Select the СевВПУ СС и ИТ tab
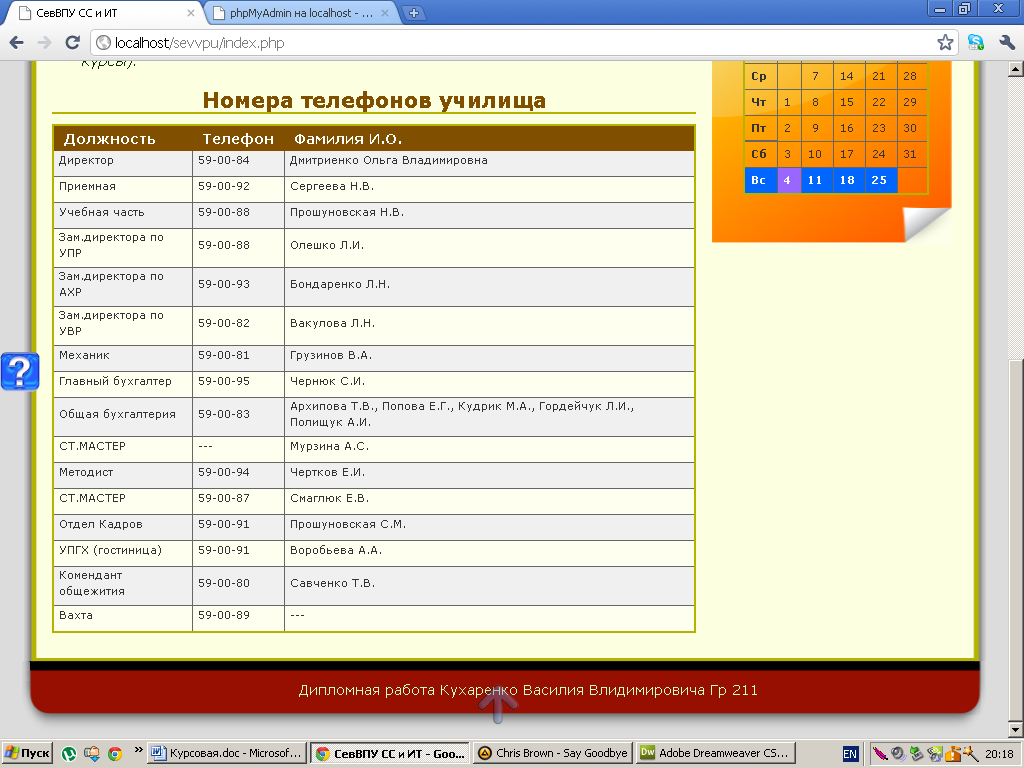This screenshot has width=1024, height=768. click(x=104, y=12)
